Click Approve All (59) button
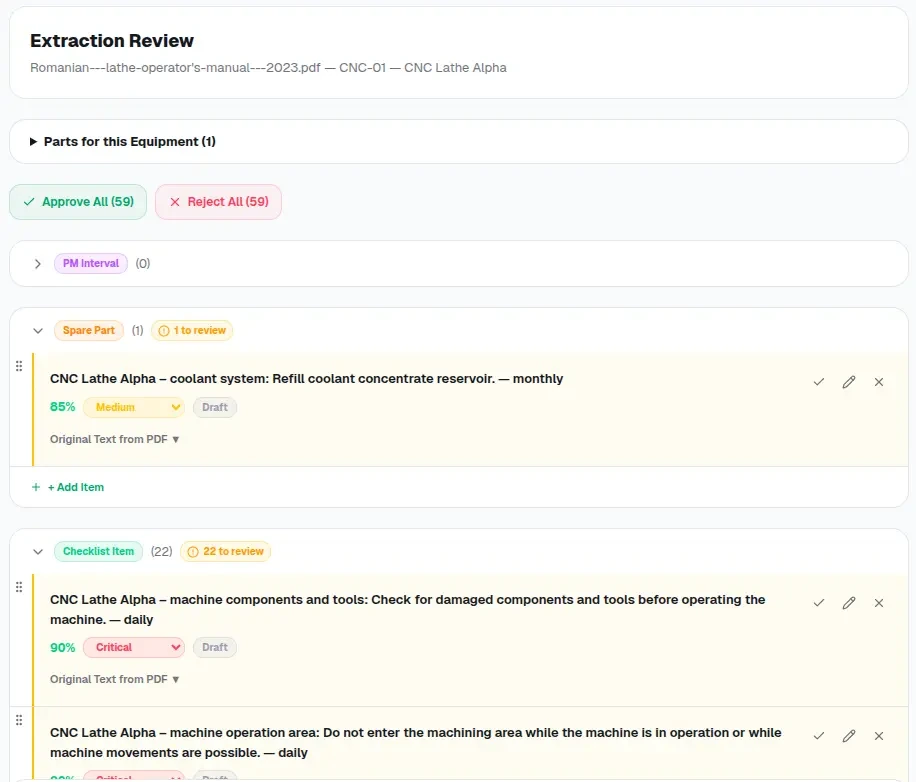Viewport: 916px width, 782px height. (x=78, y=202)
